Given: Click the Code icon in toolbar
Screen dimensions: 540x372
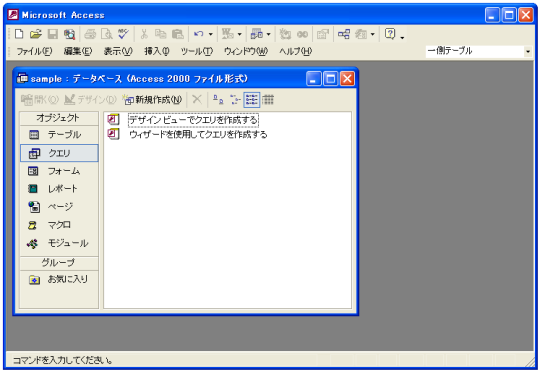Looking at the screenshot, I should 285,34.
